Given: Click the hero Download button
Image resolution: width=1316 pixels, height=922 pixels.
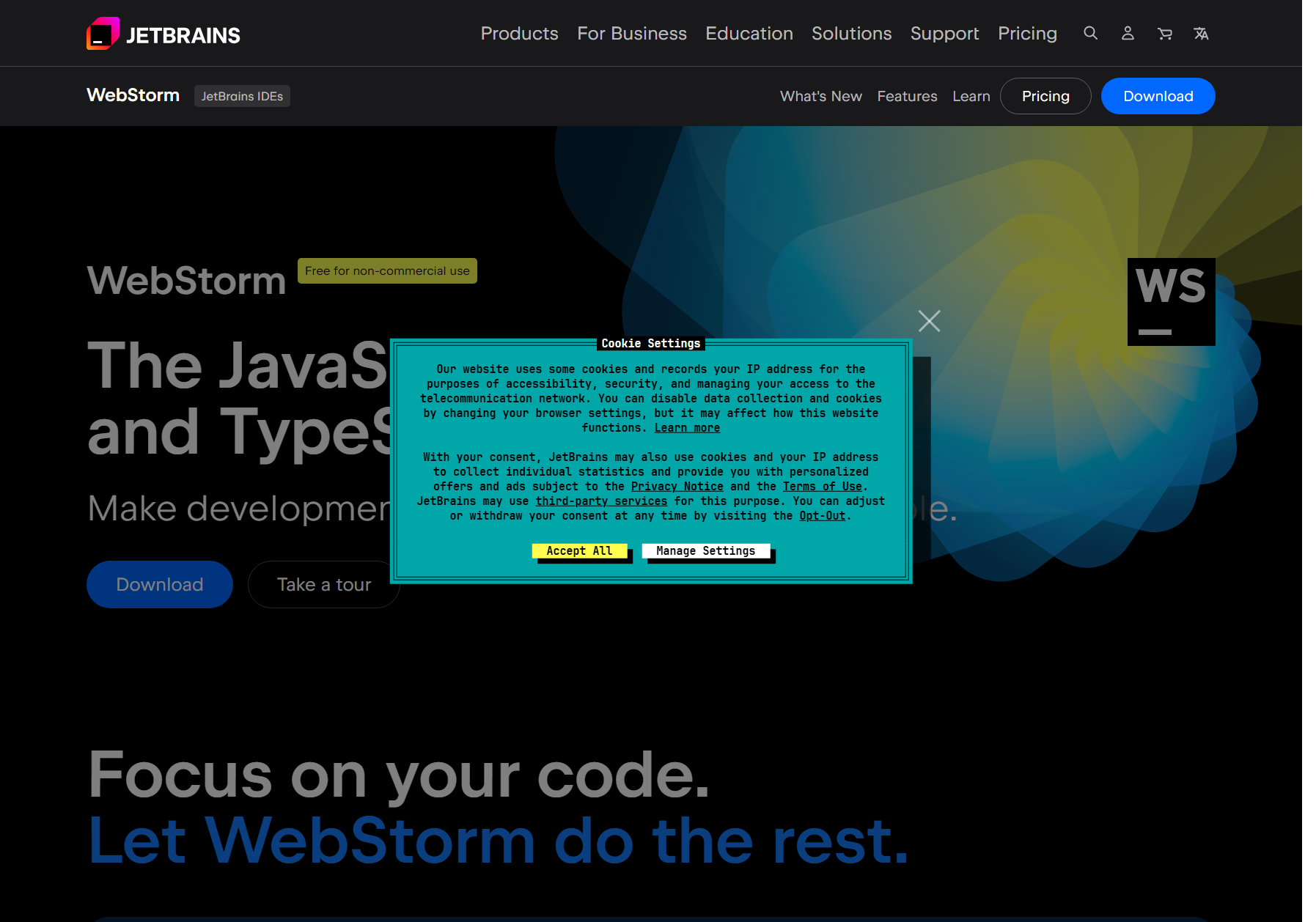Looking at the screenshot, I should [160, 584].
